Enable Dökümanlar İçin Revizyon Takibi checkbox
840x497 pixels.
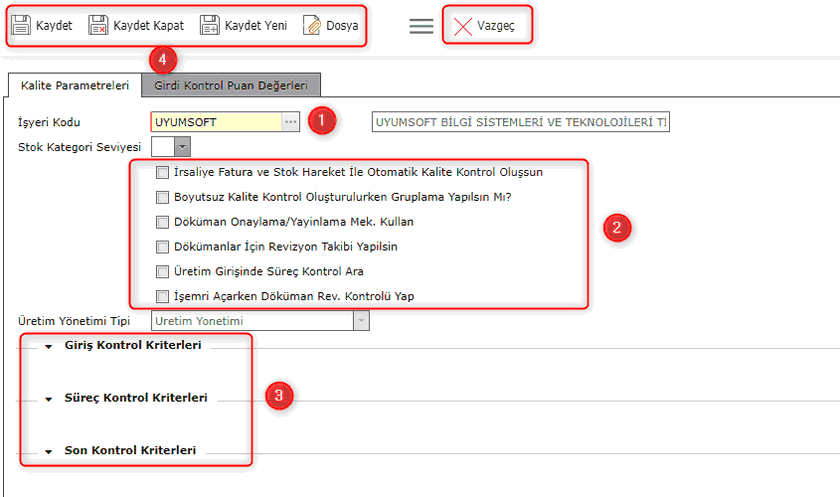pyautogui.click(x=163, y=246)
